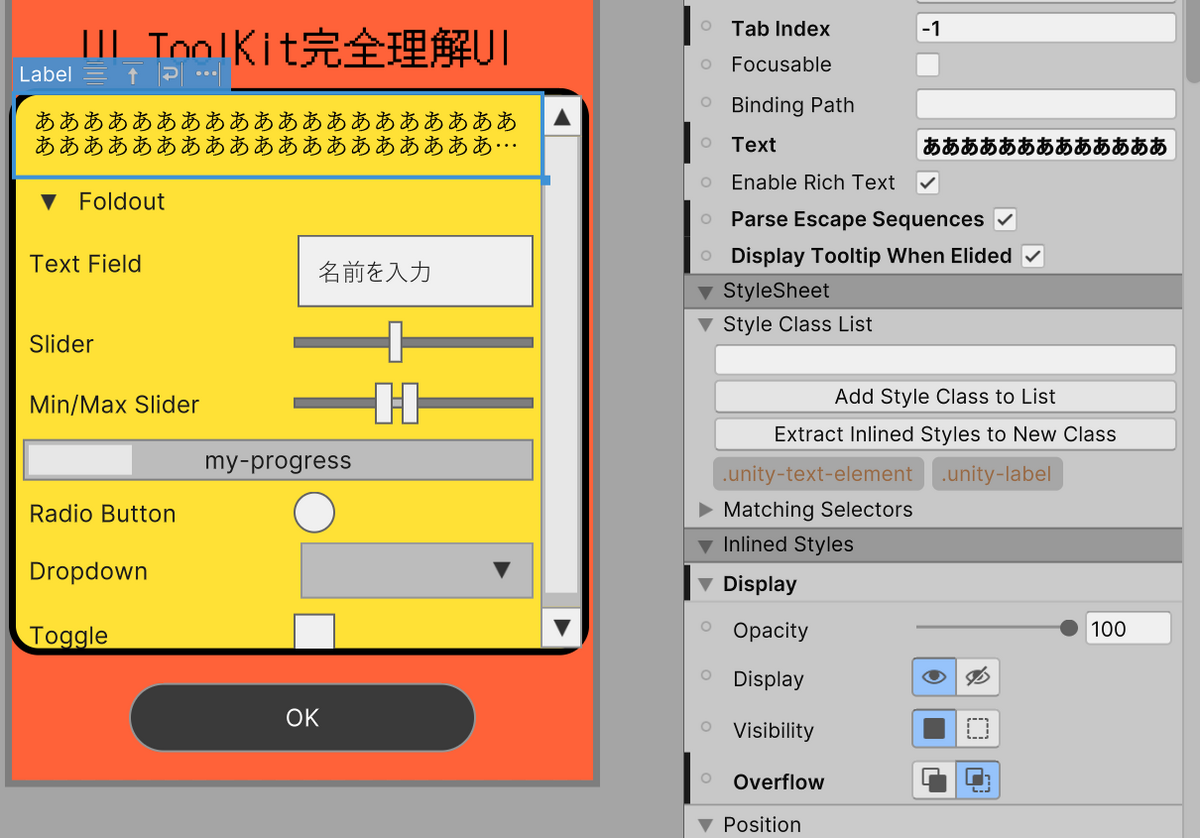Click the align-top arrow icon on Label toolbar
Image resolution: width=1200 pixels, height=838 pixels.
click(x=132, y=74)
